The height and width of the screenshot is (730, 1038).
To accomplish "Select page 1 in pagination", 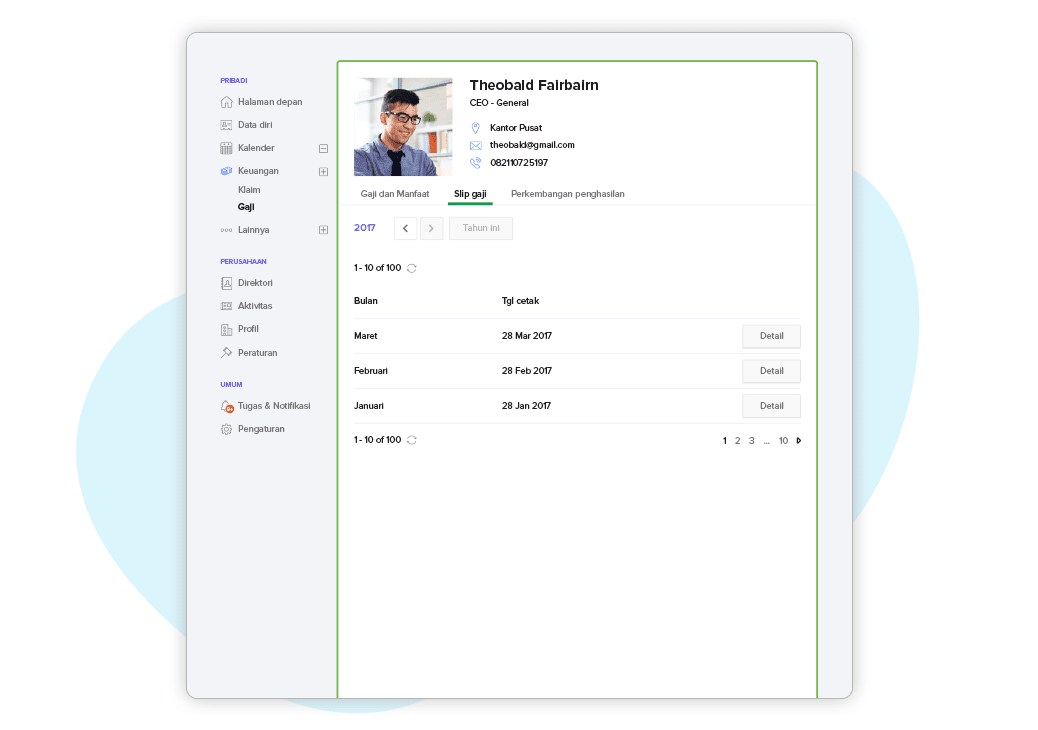I will [725, 441].
